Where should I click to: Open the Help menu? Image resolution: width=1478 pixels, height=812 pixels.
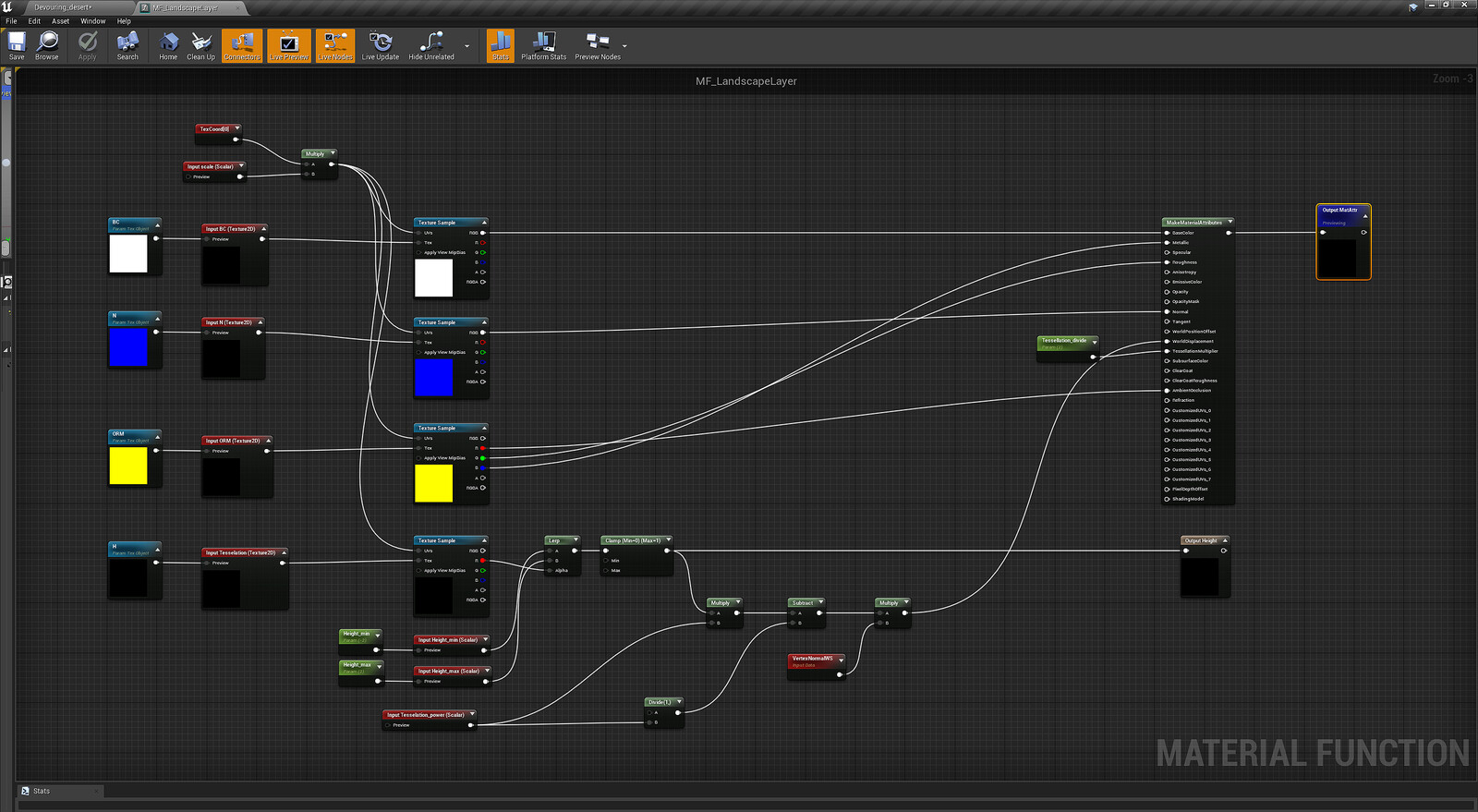[124, 20]
